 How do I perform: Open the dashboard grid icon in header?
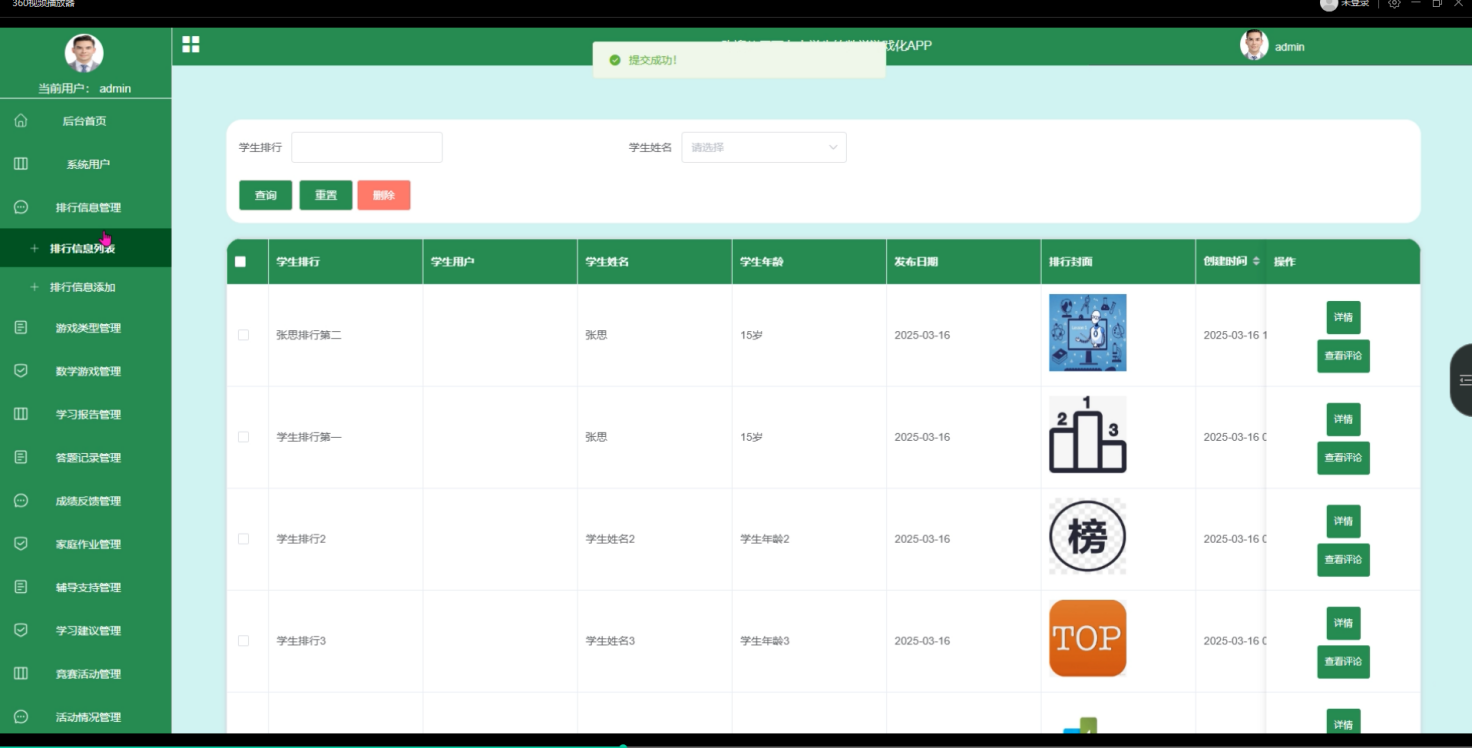190,44
